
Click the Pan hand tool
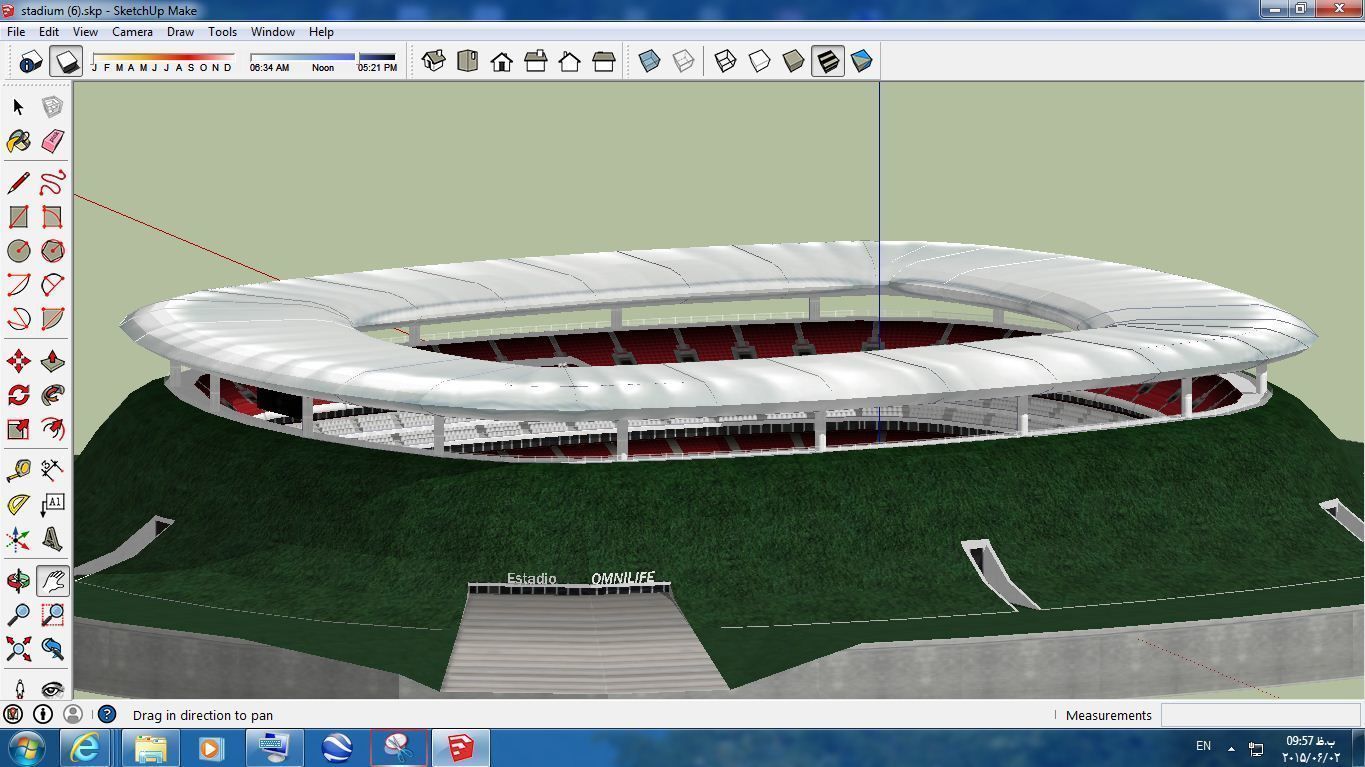click(52, 580)
